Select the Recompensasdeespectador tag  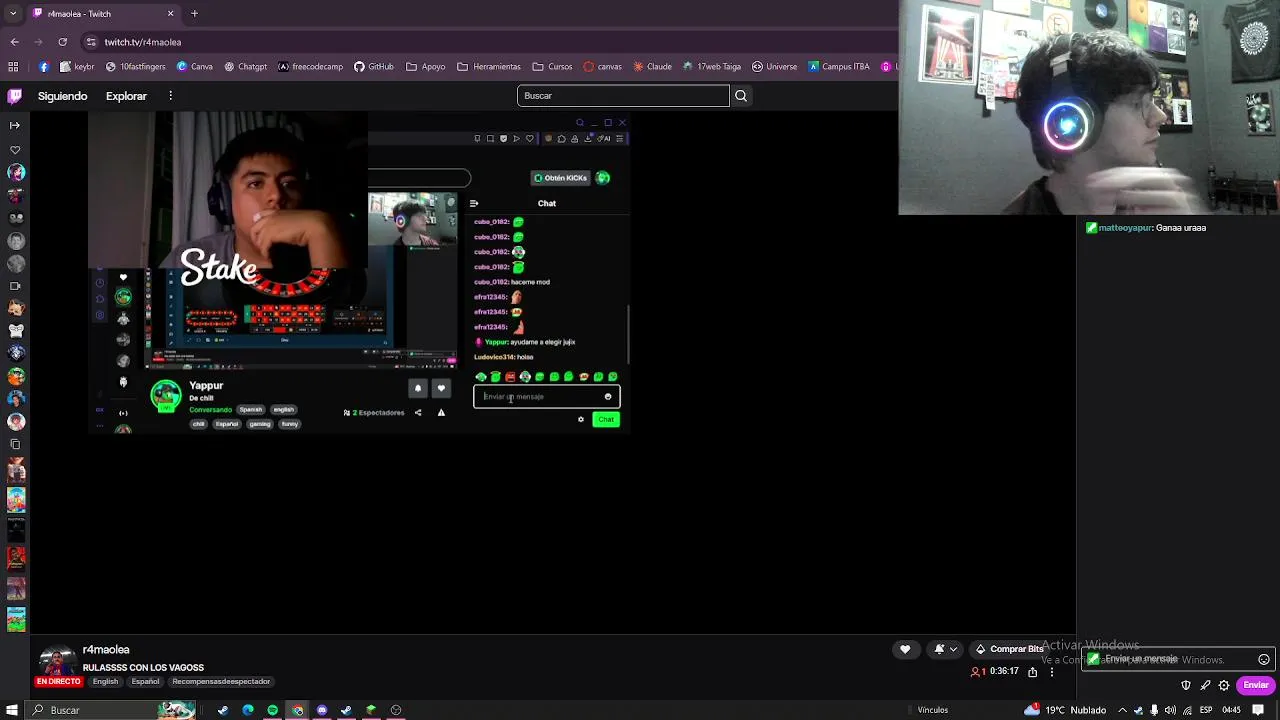[x=221, y=682]
